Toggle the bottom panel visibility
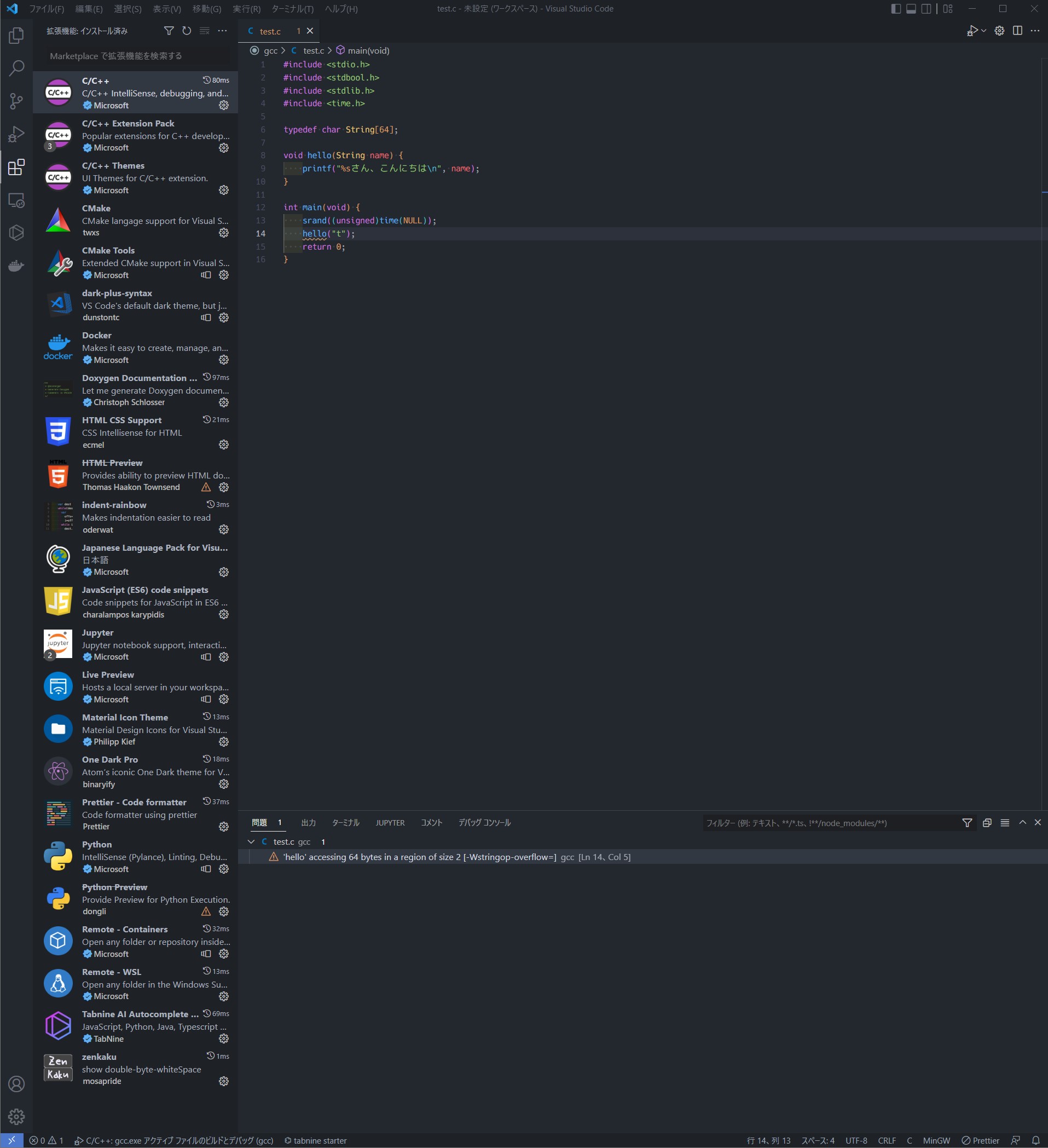This screenshot has height=1148, width=1048. point(911,9)
